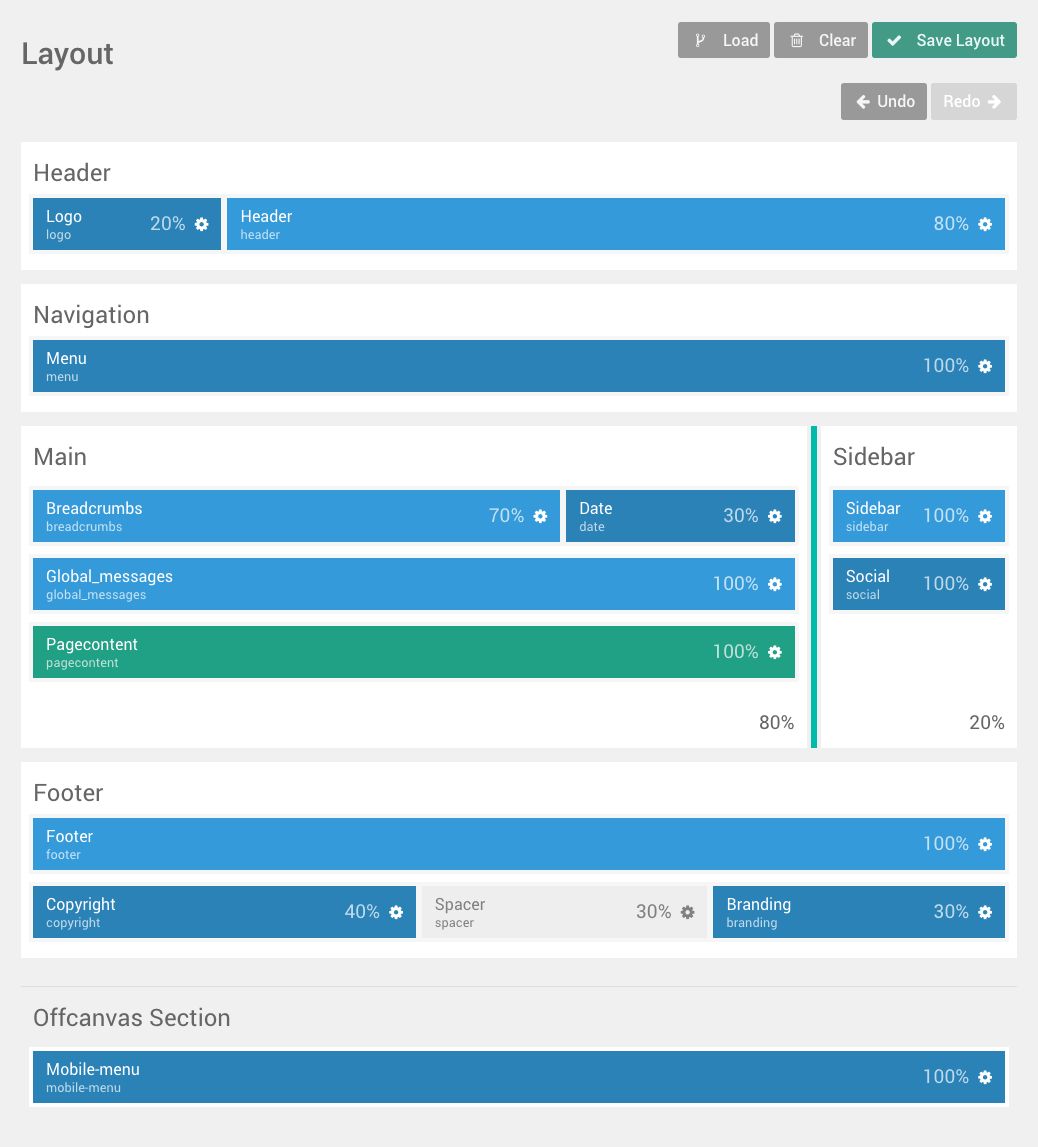This screenshot has width=1038, height=1147.
Task: Open settings gear on the Spacer block
Action: click(x=687, y=912)
